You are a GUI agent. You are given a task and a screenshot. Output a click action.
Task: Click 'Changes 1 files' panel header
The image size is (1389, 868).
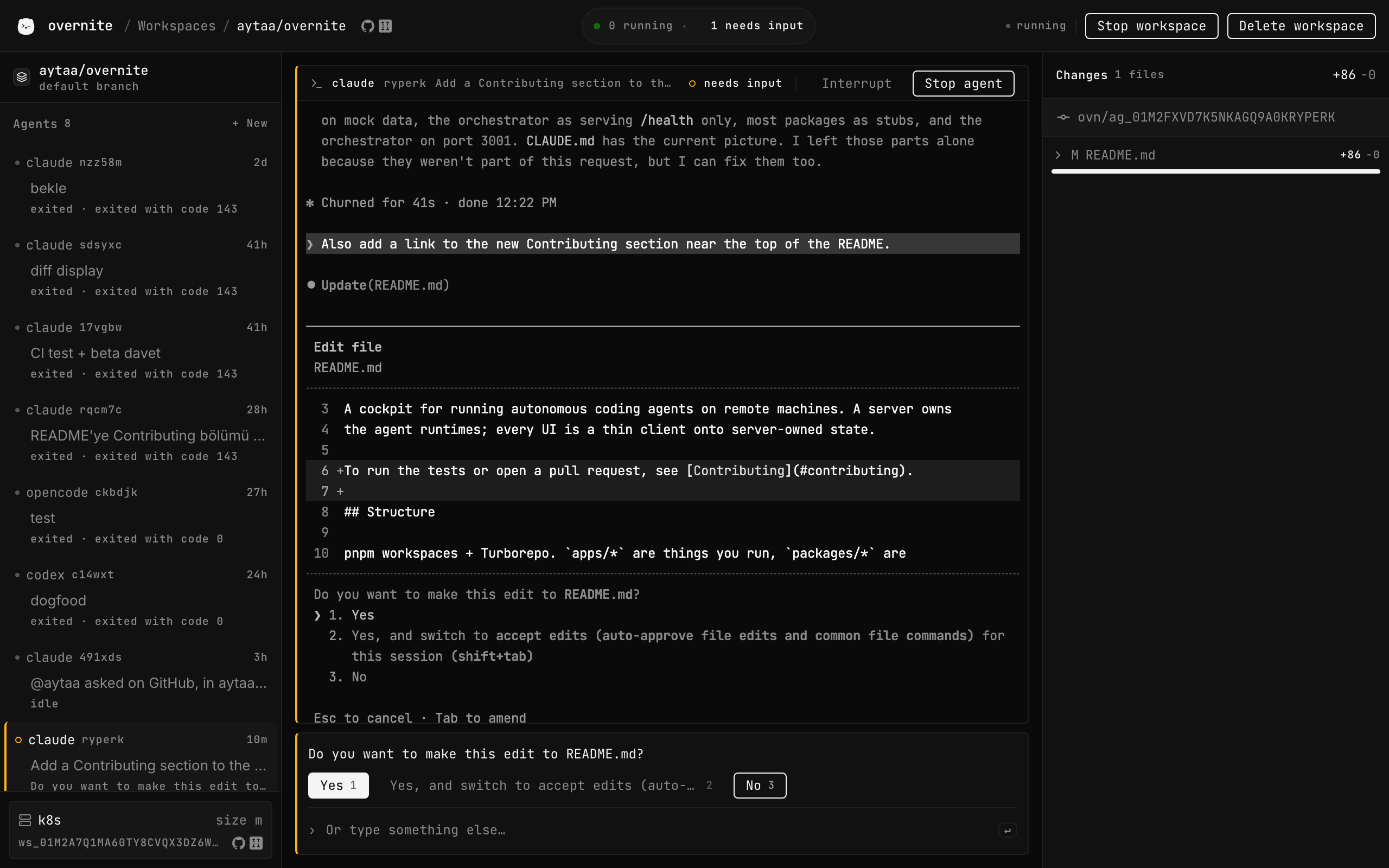click(1110, 75)
